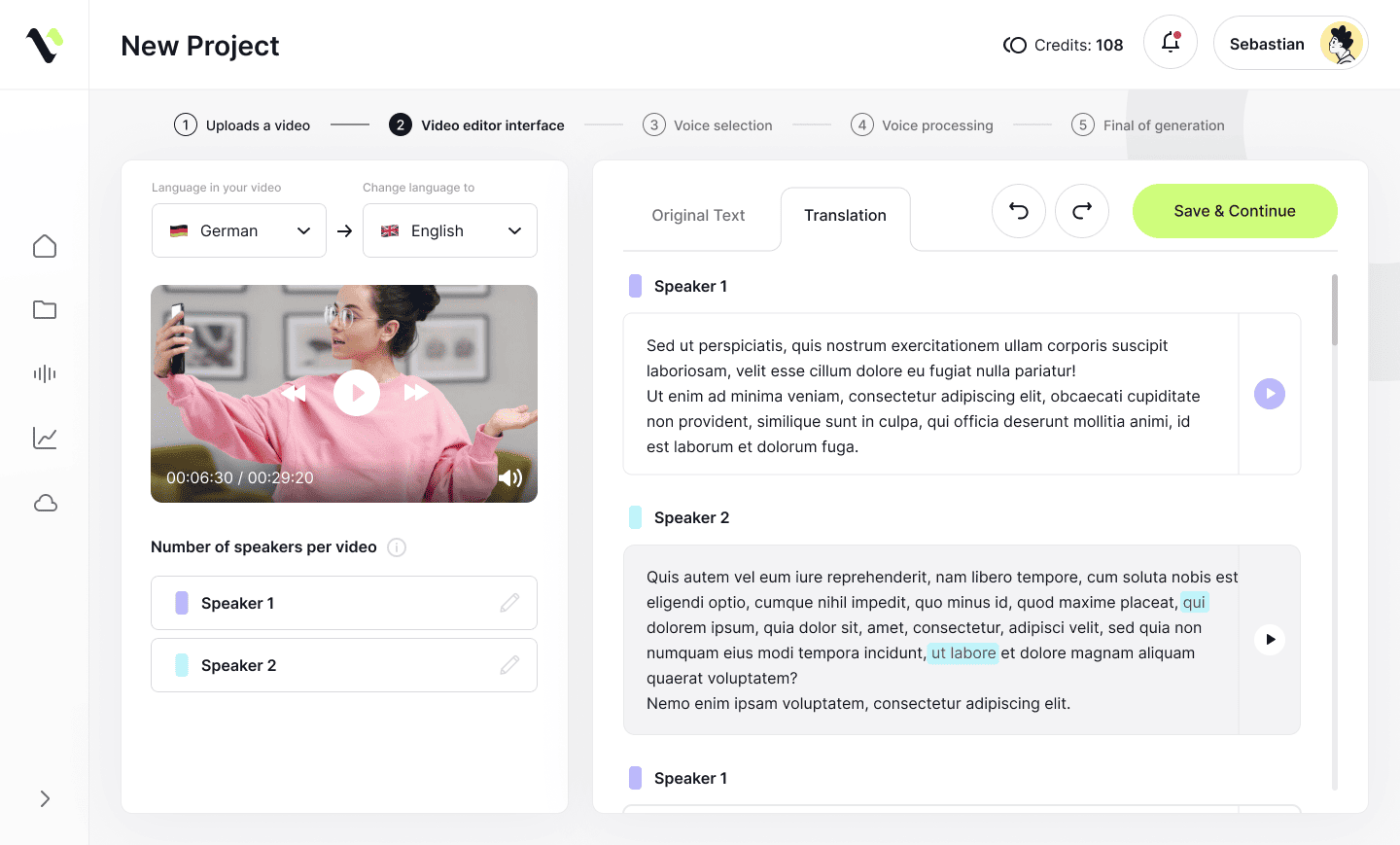The image size is (1400, 845).
Task: Edit Speaker 1 name with pencil icon
Action: click(509, 603)
